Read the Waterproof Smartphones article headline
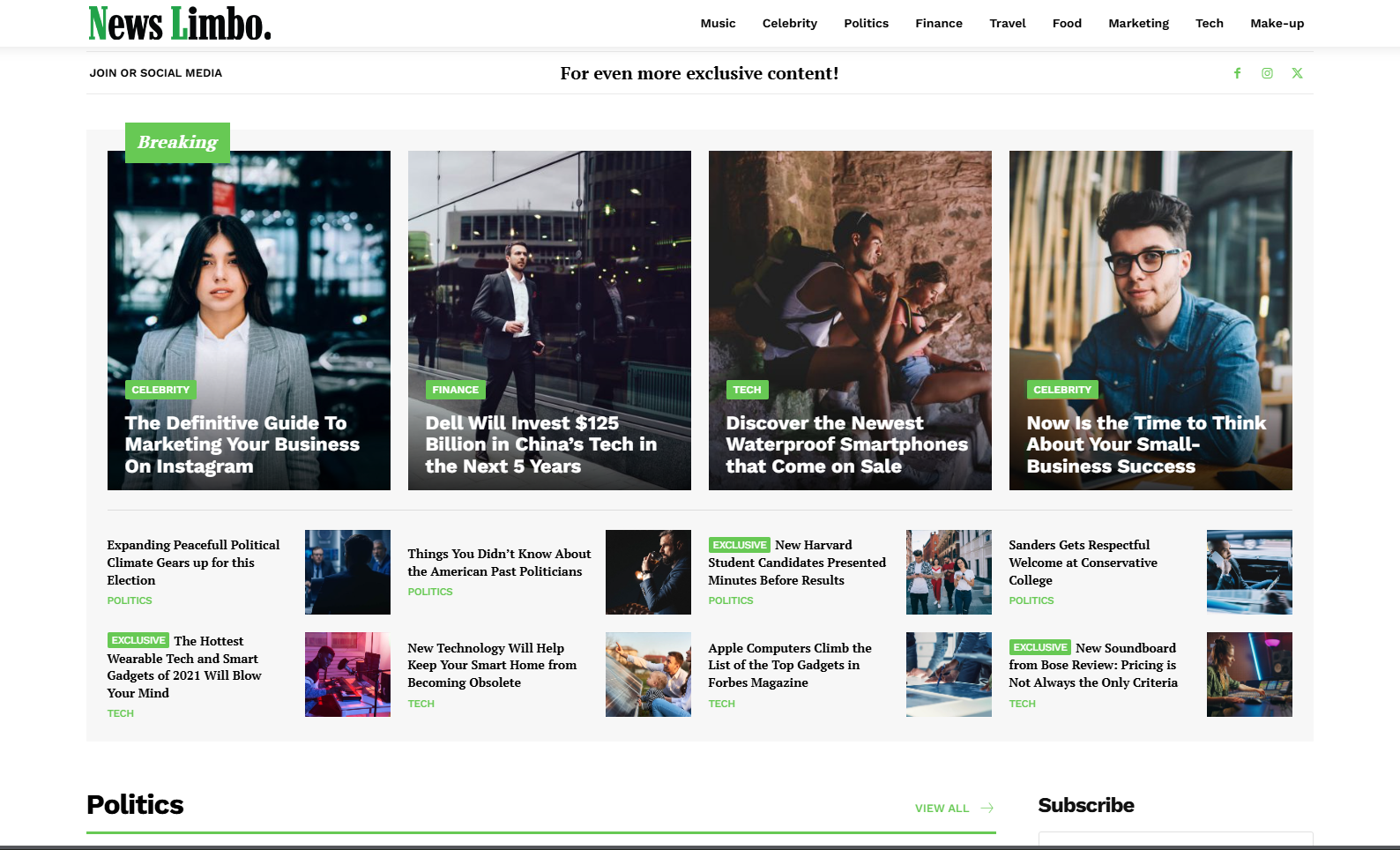 click(846, 444)
